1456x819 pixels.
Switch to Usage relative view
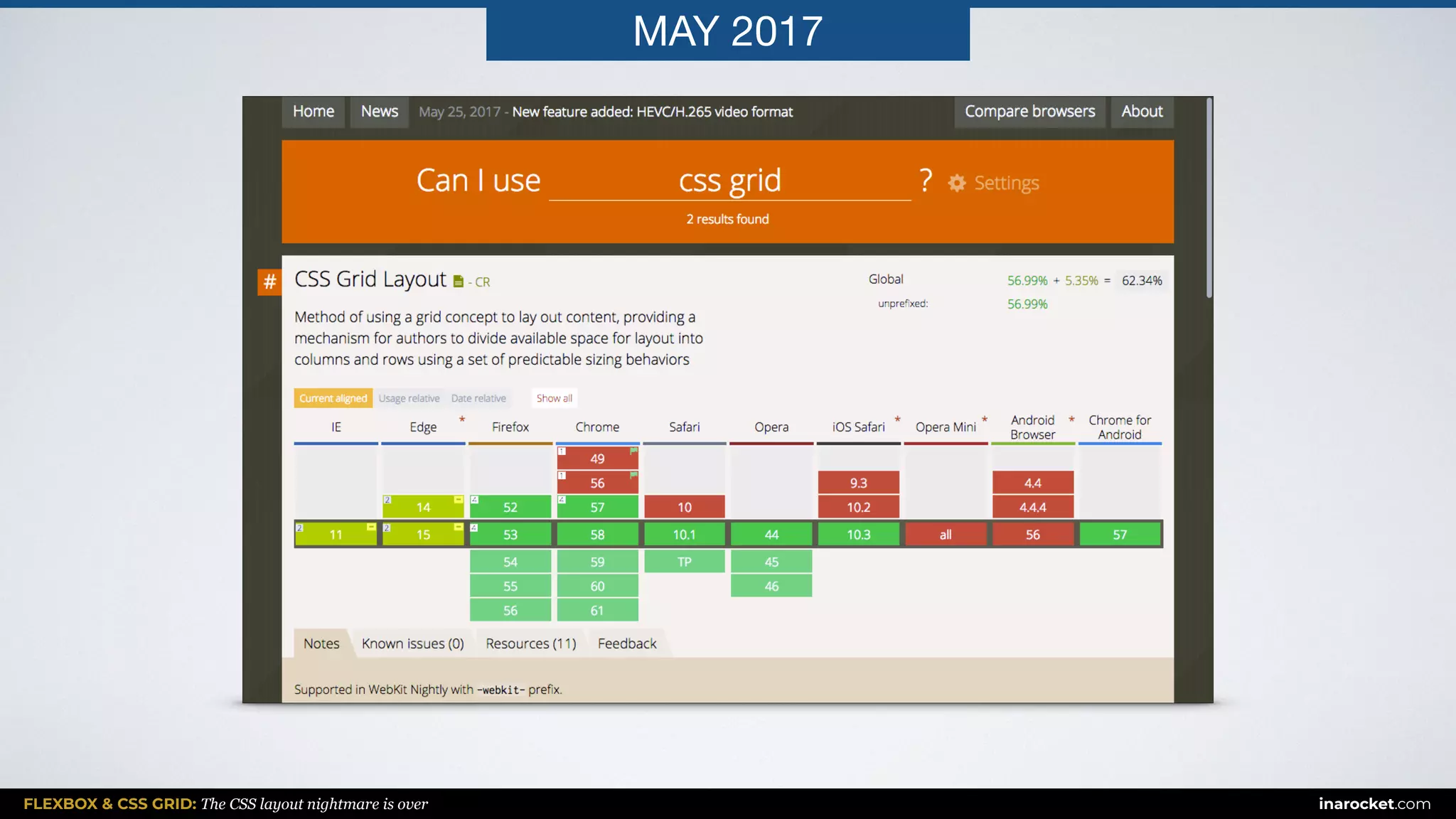409,398
